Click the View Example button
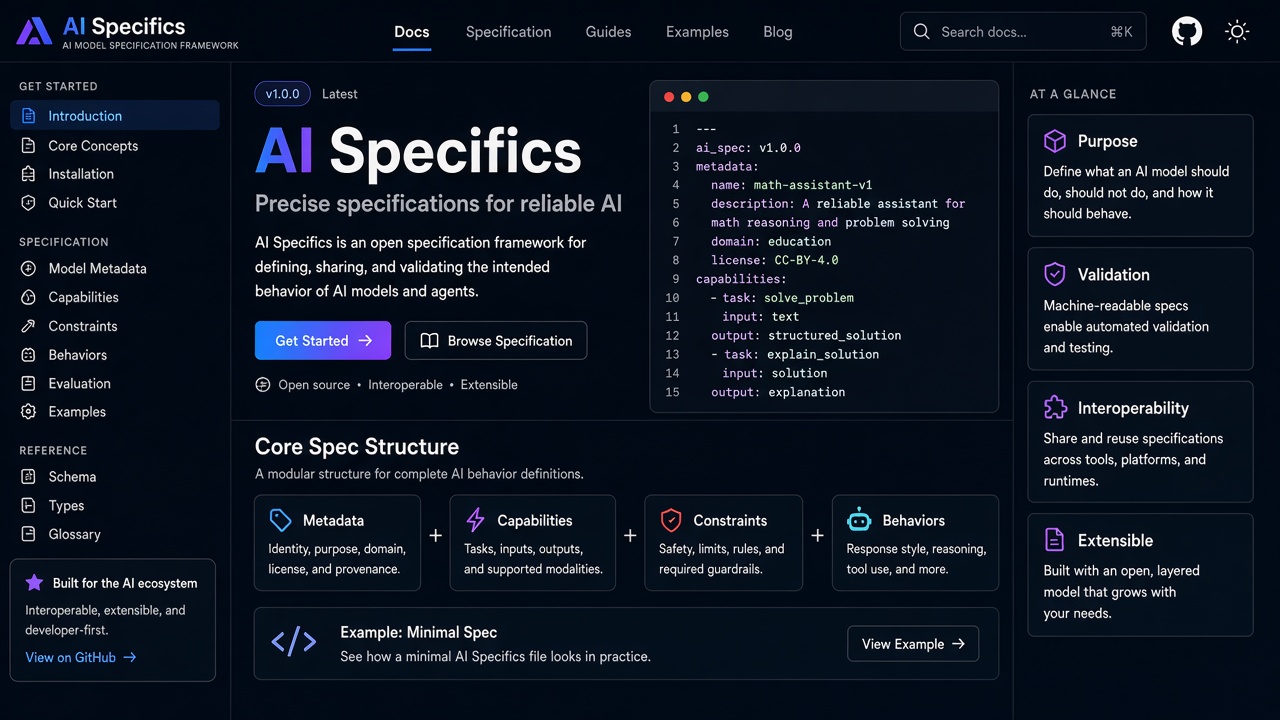This screenshot has height=720, width=1280. 913,644
